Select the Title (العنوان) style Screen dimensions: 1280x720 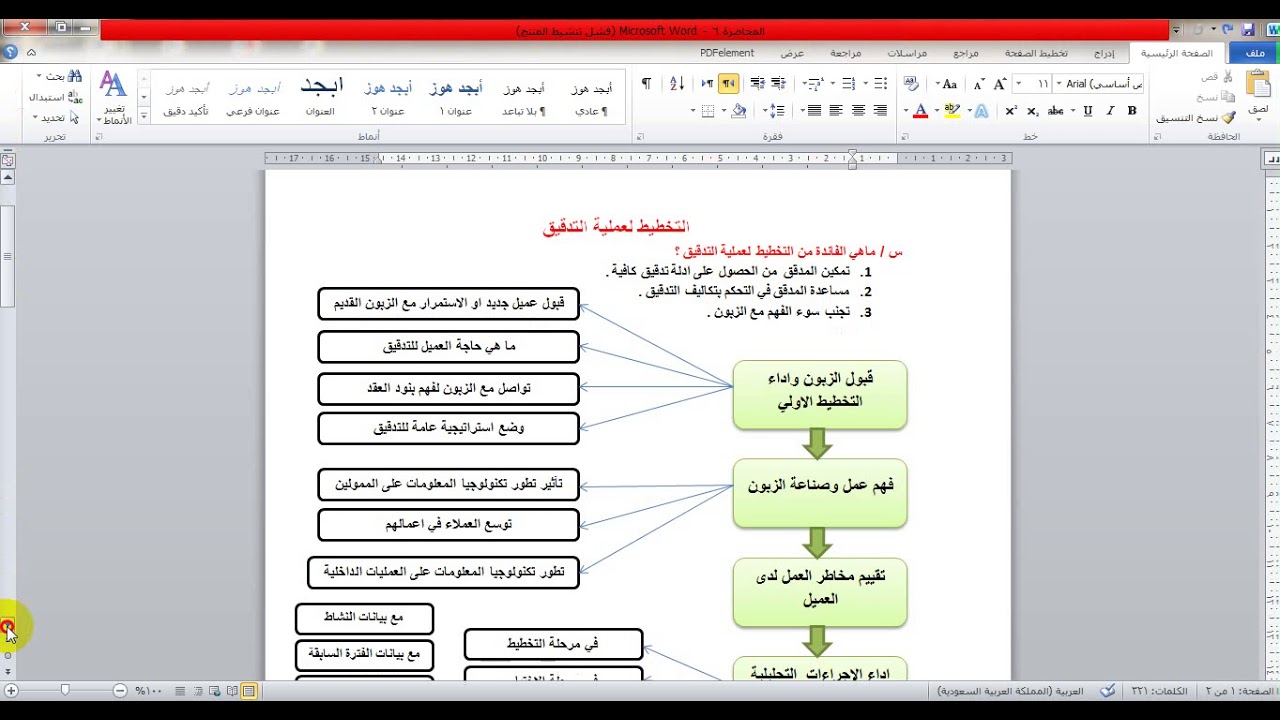pyautogui.click(x=321, y=98)
